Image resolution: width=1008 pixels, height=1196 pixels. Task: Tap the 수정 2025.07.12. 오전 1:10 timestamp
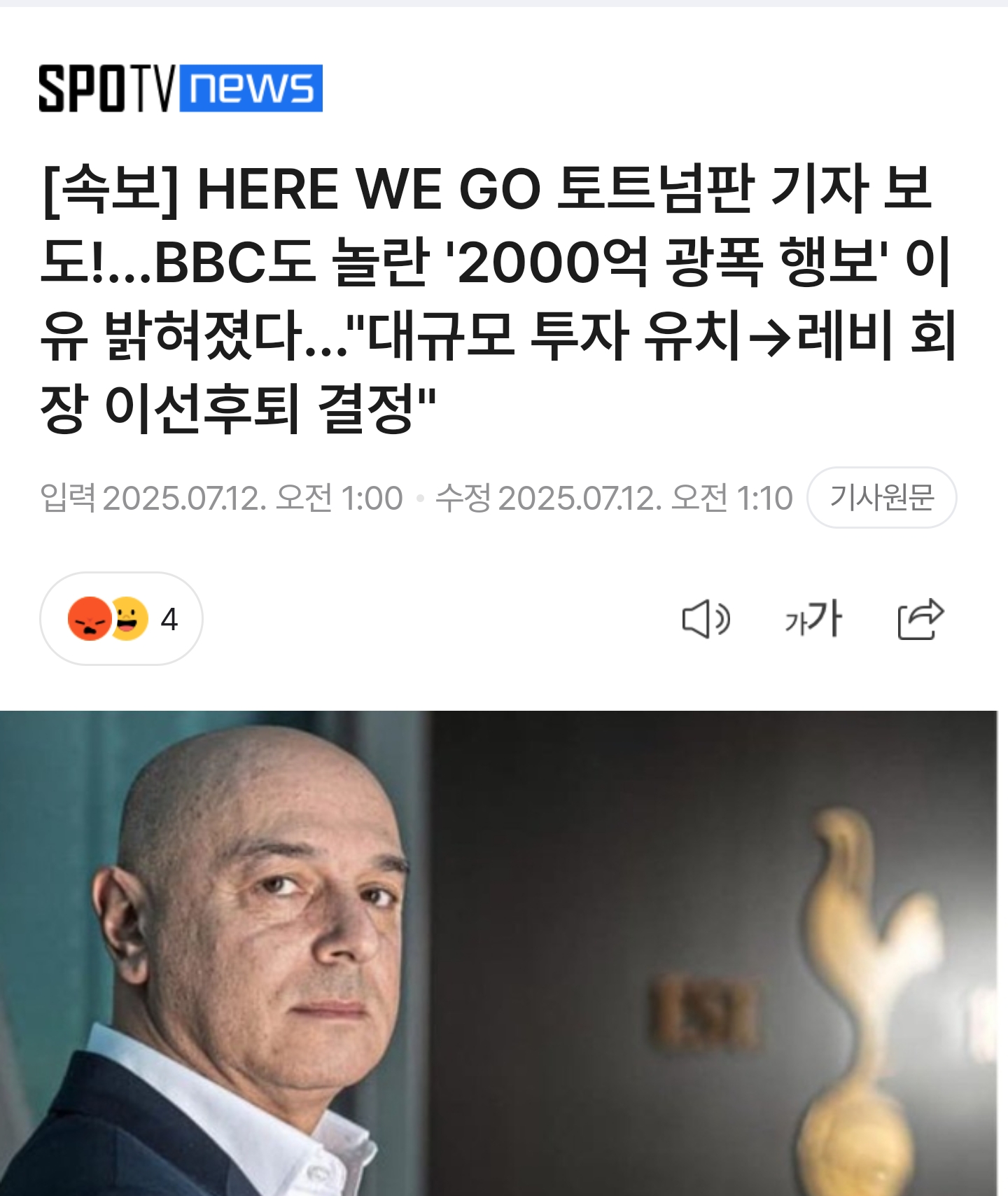pos(614,498)
